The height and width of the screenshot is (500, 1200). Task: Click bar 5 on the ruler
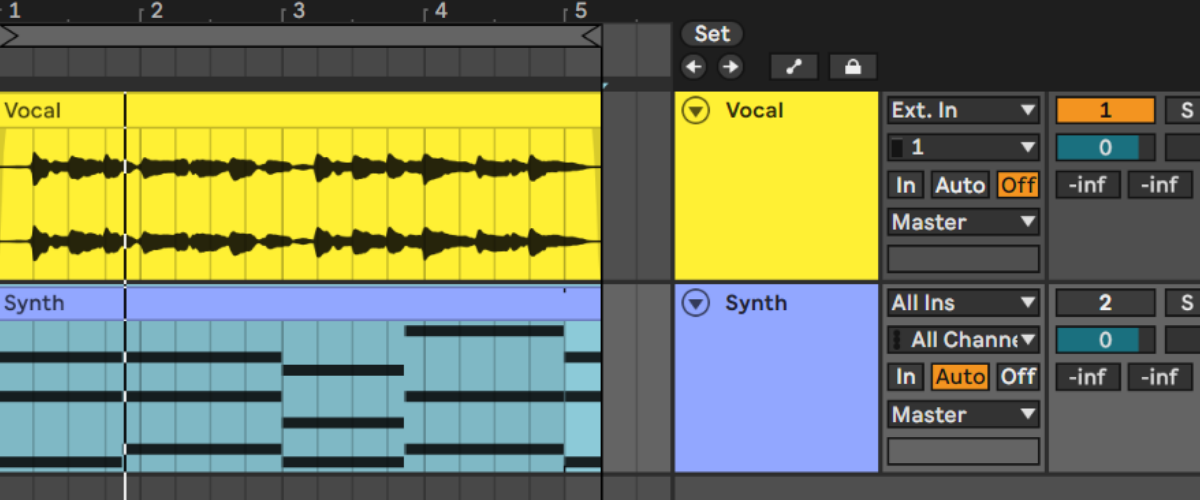580,11
